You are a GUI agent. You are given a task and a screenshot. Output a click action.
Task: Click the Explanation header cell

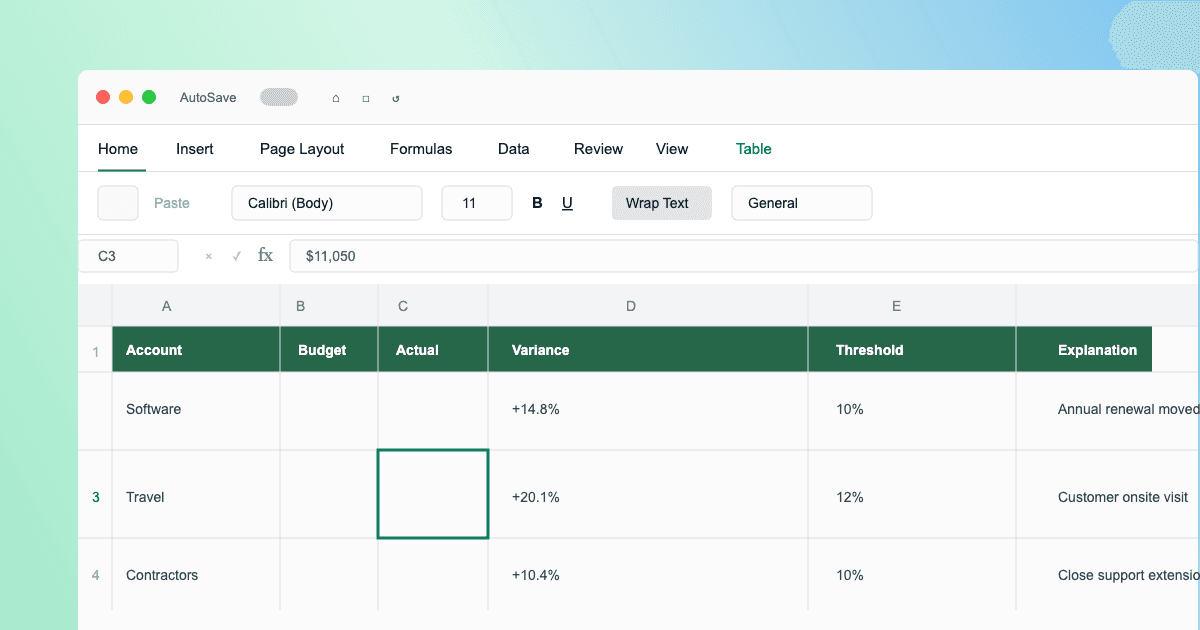click(1084, 350)
